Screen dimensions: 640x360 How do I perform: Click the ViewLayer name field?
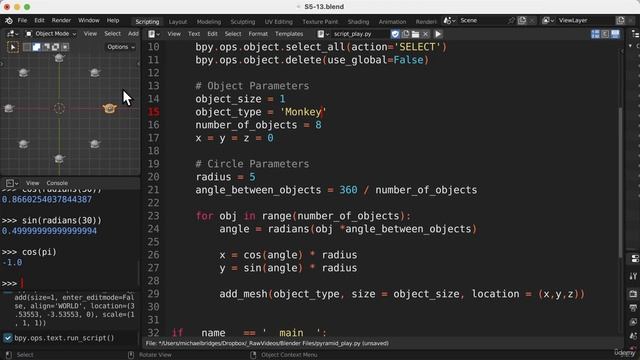[x=586, y=20]
